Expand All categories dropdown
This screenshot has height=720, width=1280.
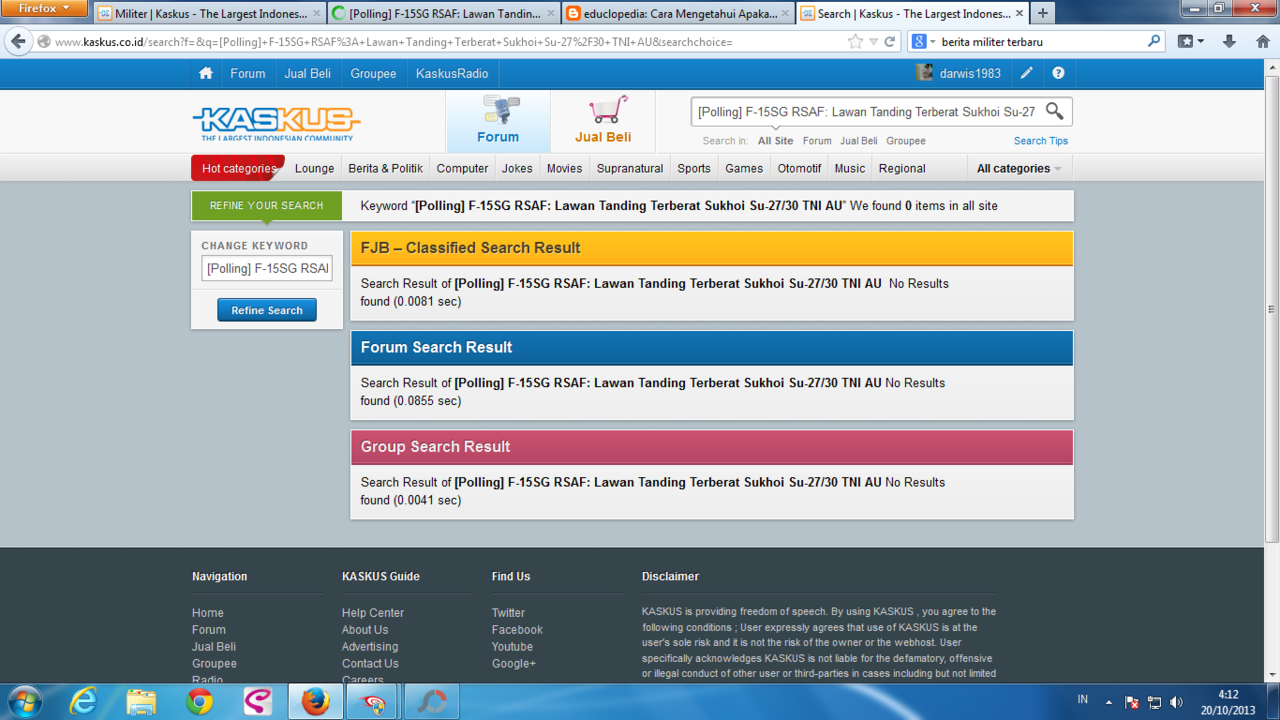coord(1019,168)
